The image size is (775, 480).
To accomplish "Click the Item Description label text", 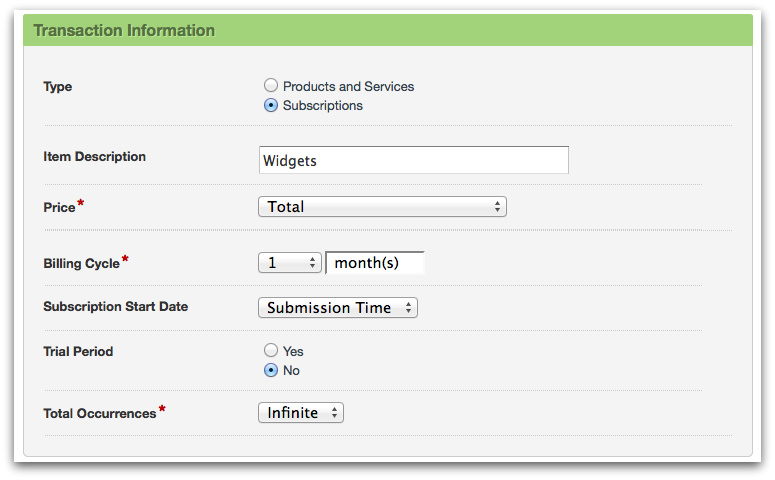I will pos(94,157).
